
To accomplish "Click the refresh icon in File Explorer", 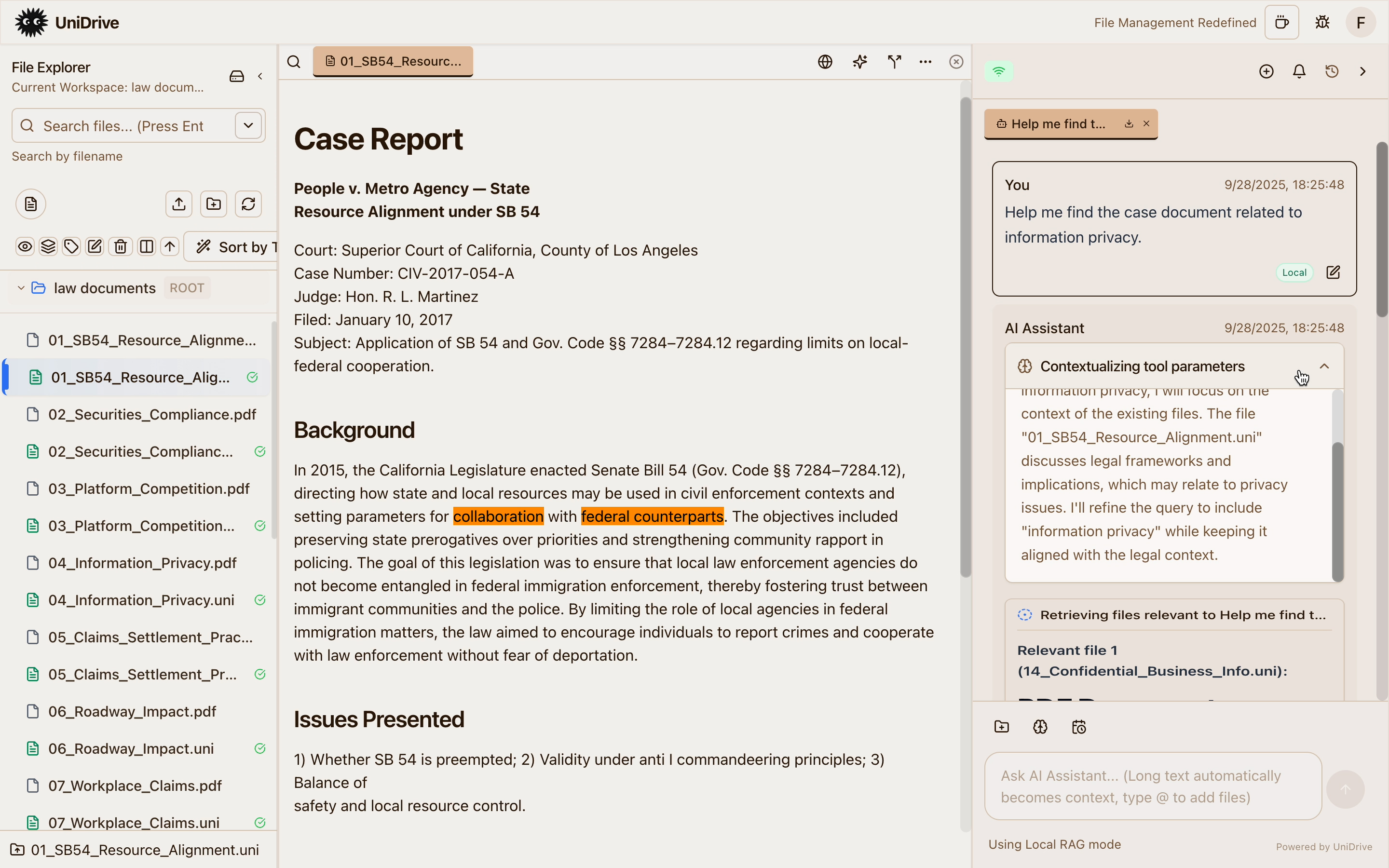I will tap(248, 204).
